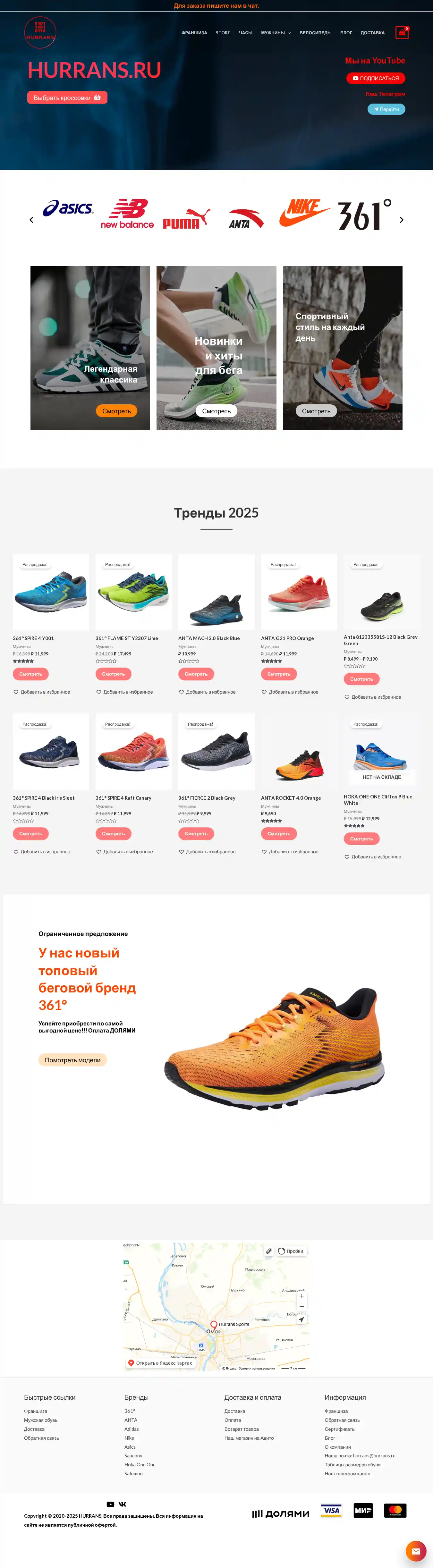Open the VK icon in footer

tap(123, 1504)
